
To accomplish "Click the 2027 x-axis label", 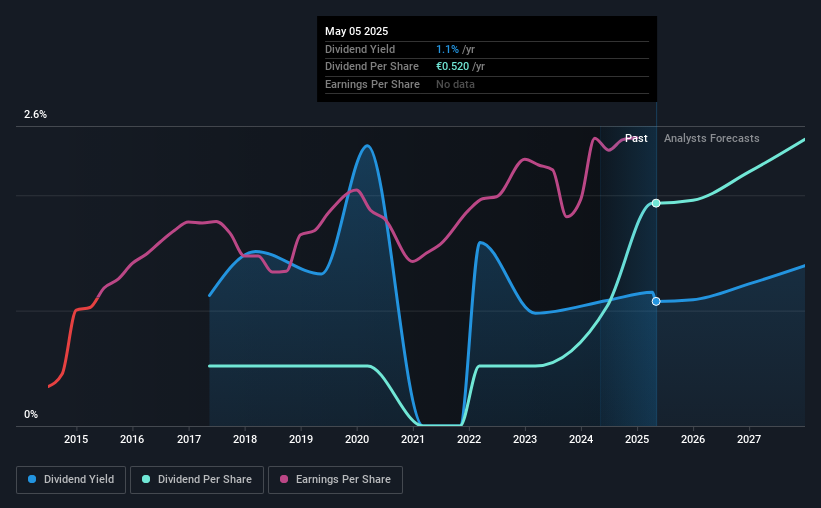I will (749, 439).
